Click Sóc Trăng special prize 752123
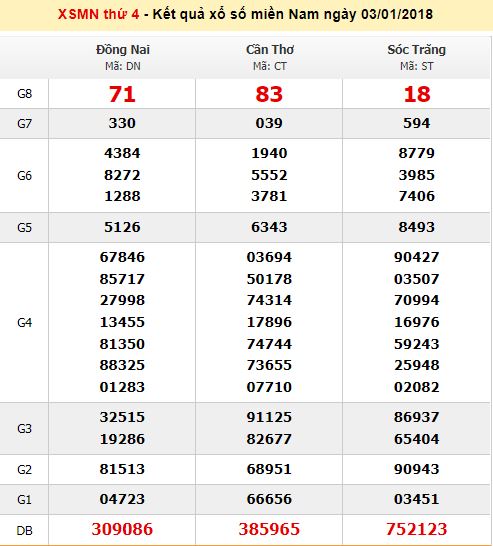 [416, 529]
